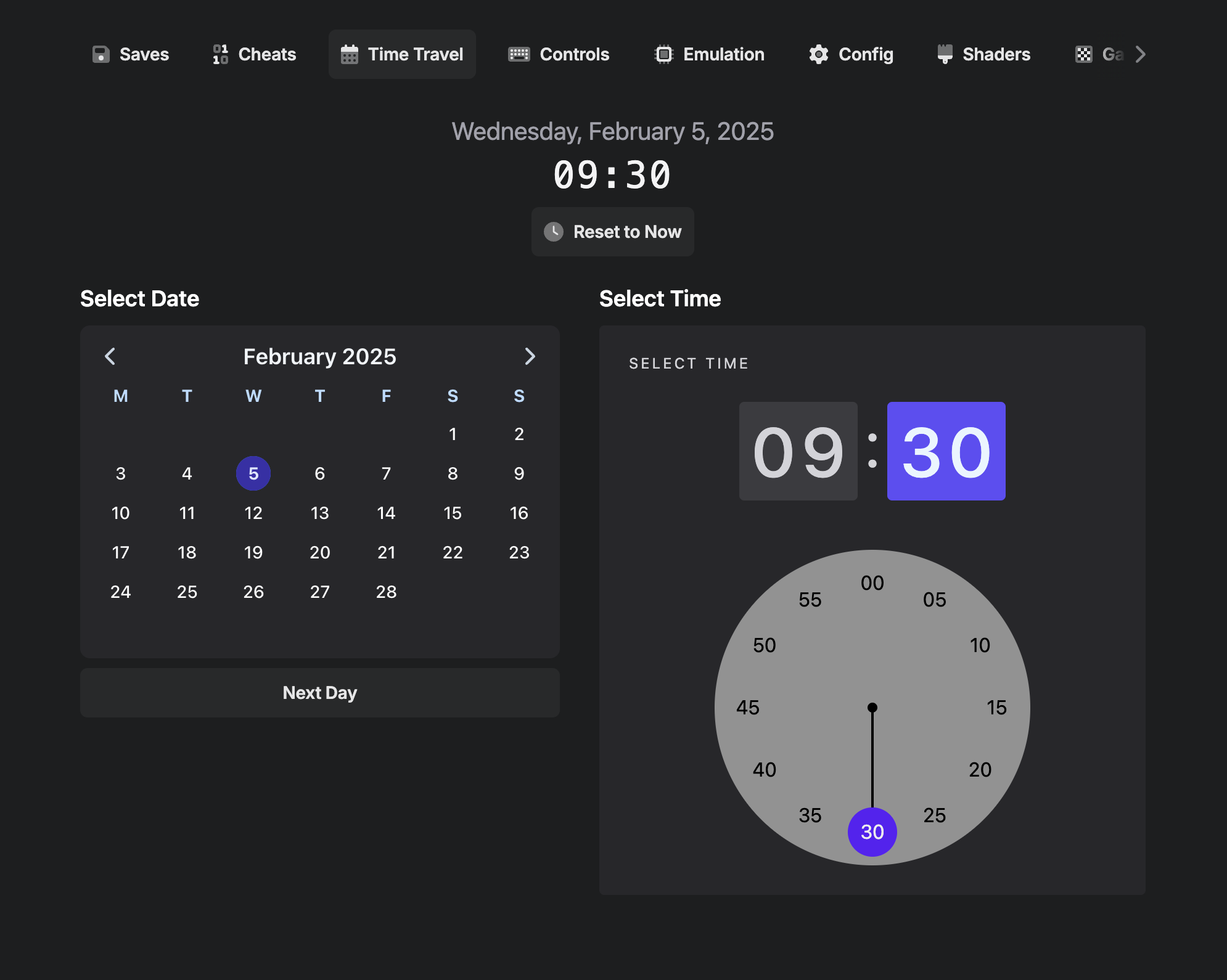Click the Config gear icon
Image resolution: width=1227 pixels, height=980 pixels.
[818, 54]
